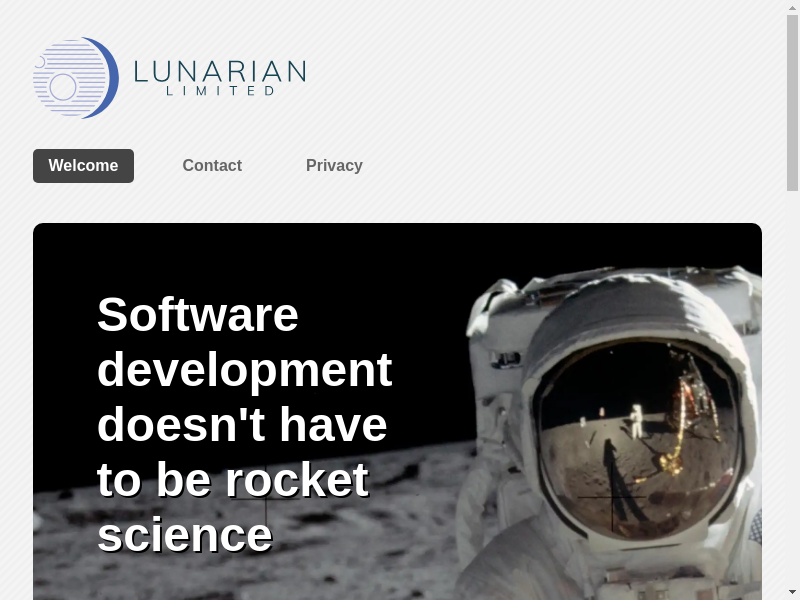800x600 pixels.
Task: Go to the Privacy page
Action: point(334,166)
